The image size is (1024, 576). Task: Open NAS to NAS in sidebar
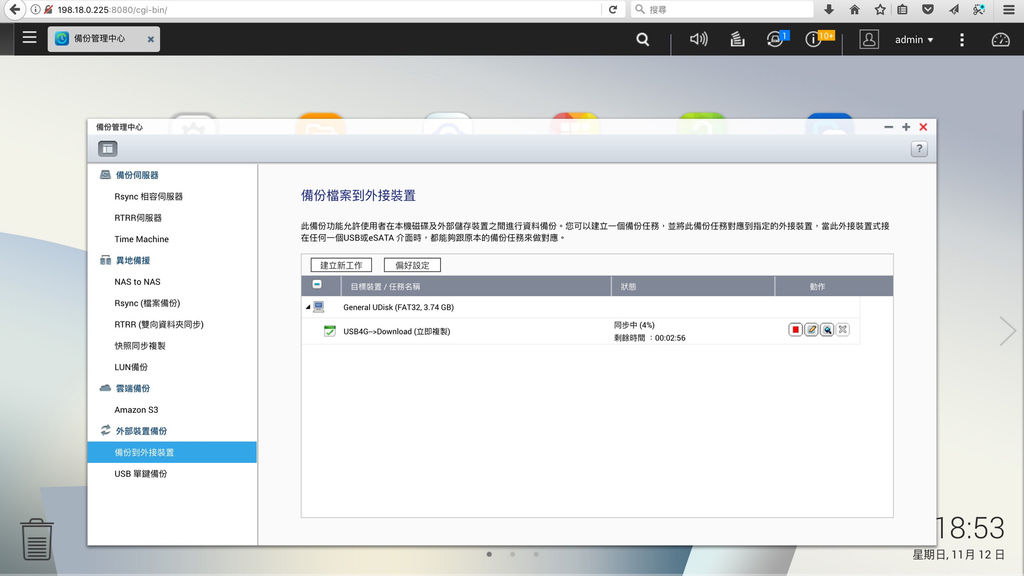[x=137, y=282]
